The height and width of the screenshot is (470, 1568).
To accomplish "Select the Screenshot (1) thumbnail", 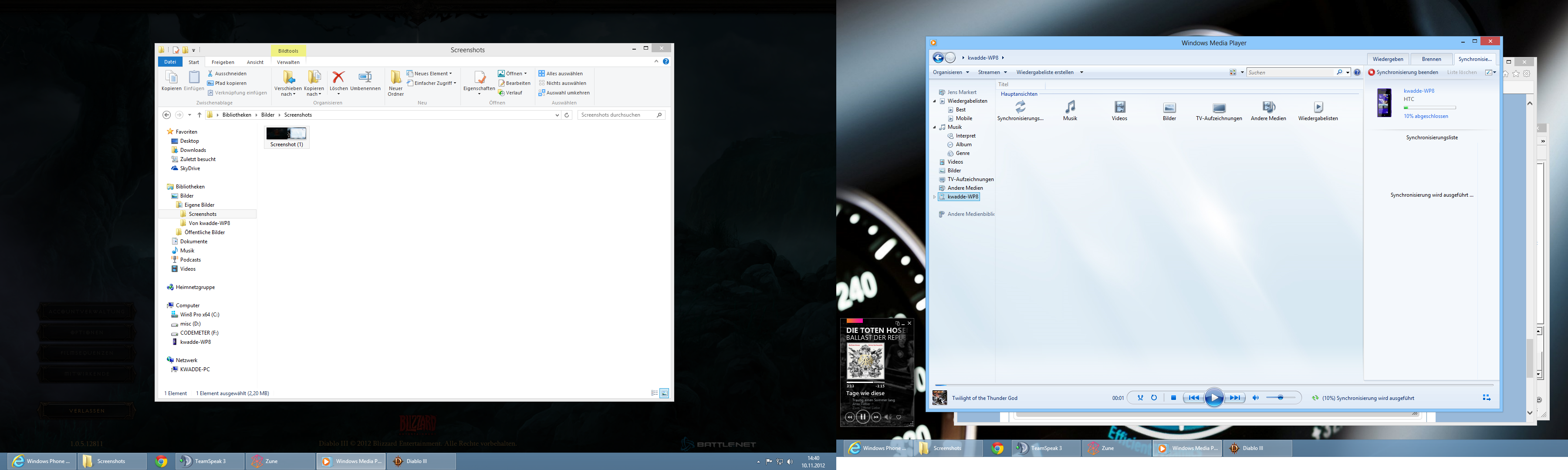I will 287,138.
